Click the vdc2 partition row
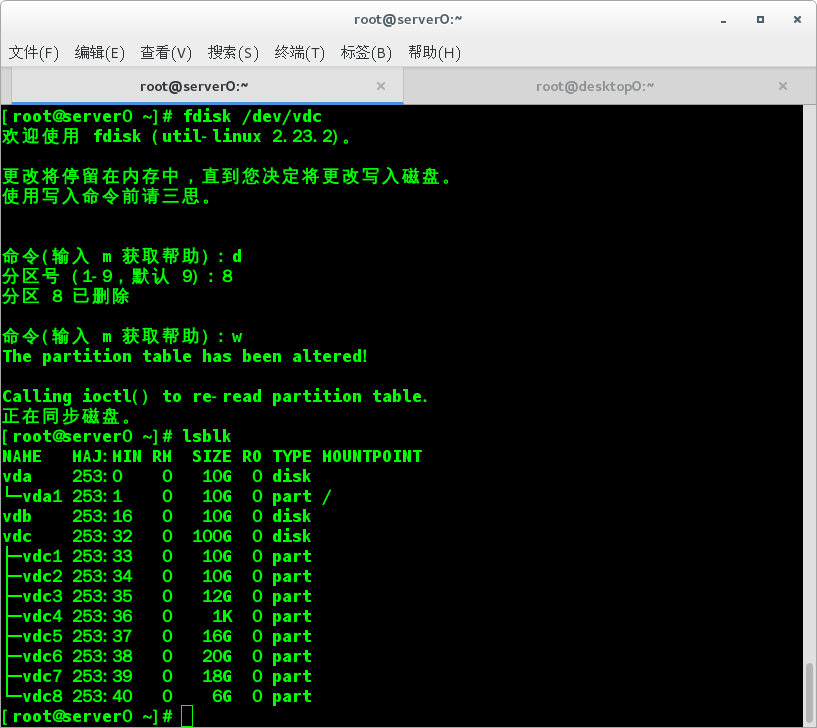Viewport: 817px width, 728px height. 157,576
